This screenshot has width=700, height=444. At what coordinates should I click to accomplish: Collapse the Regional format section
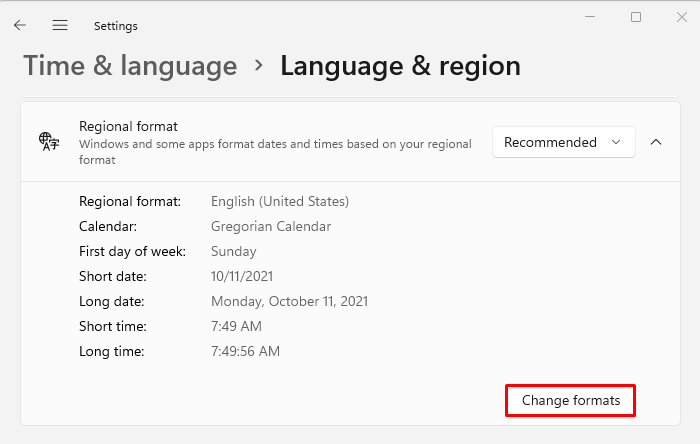pyautogui.click(x=656, y=142)
